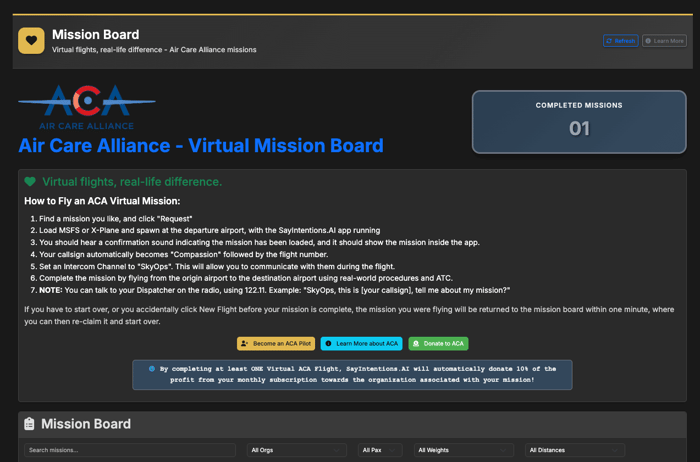Click the clipboard icon next to Mission Board
The width and height of the screenshot is (700, 462).
29,424
